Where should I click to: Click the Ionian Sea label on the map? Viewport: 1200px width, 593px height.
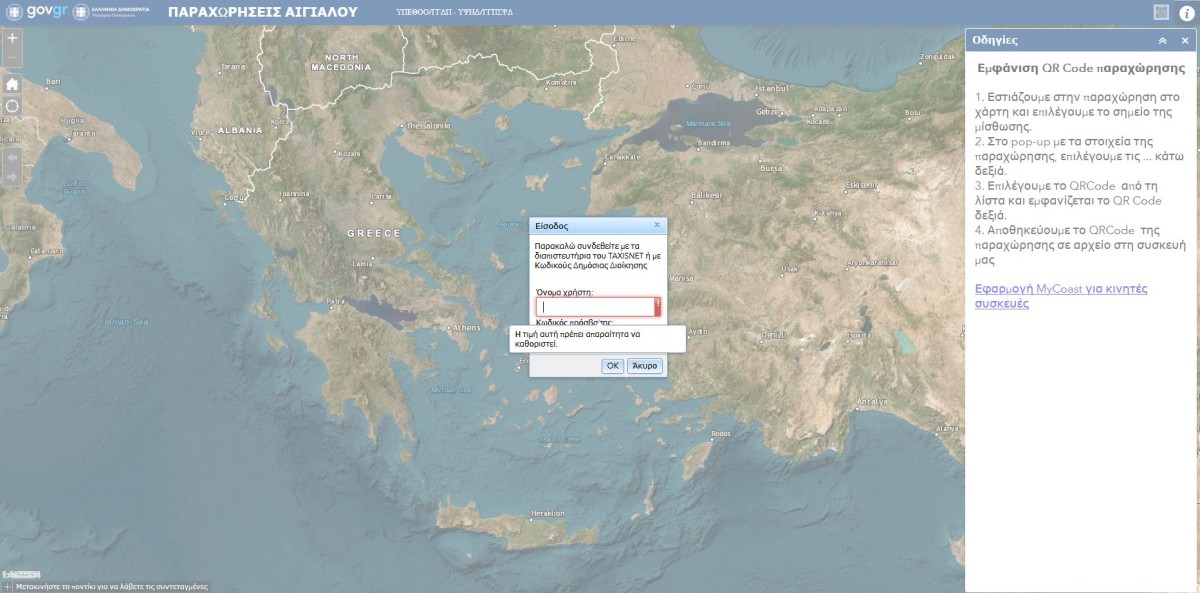[x=126, y=322]
